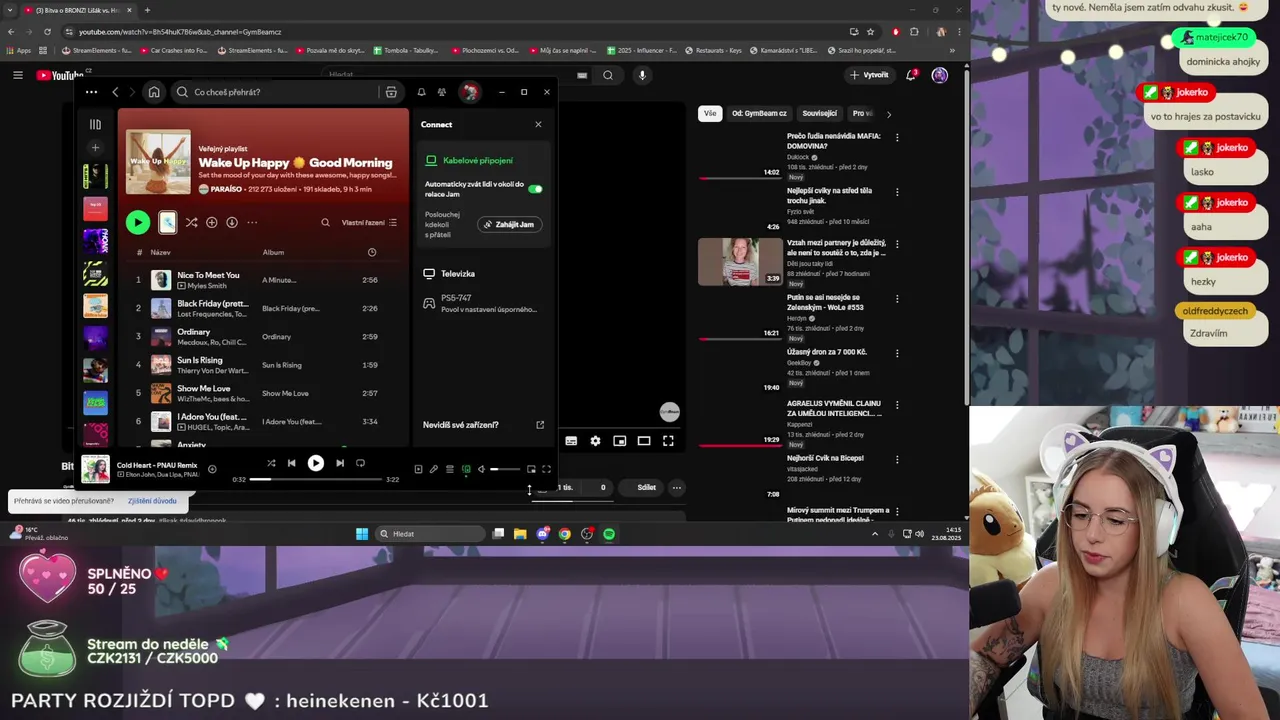Create new playlist with plus in Spotify sidebar
The width and height of the screenshot is (1280, 720).
[x=95, y=148]
